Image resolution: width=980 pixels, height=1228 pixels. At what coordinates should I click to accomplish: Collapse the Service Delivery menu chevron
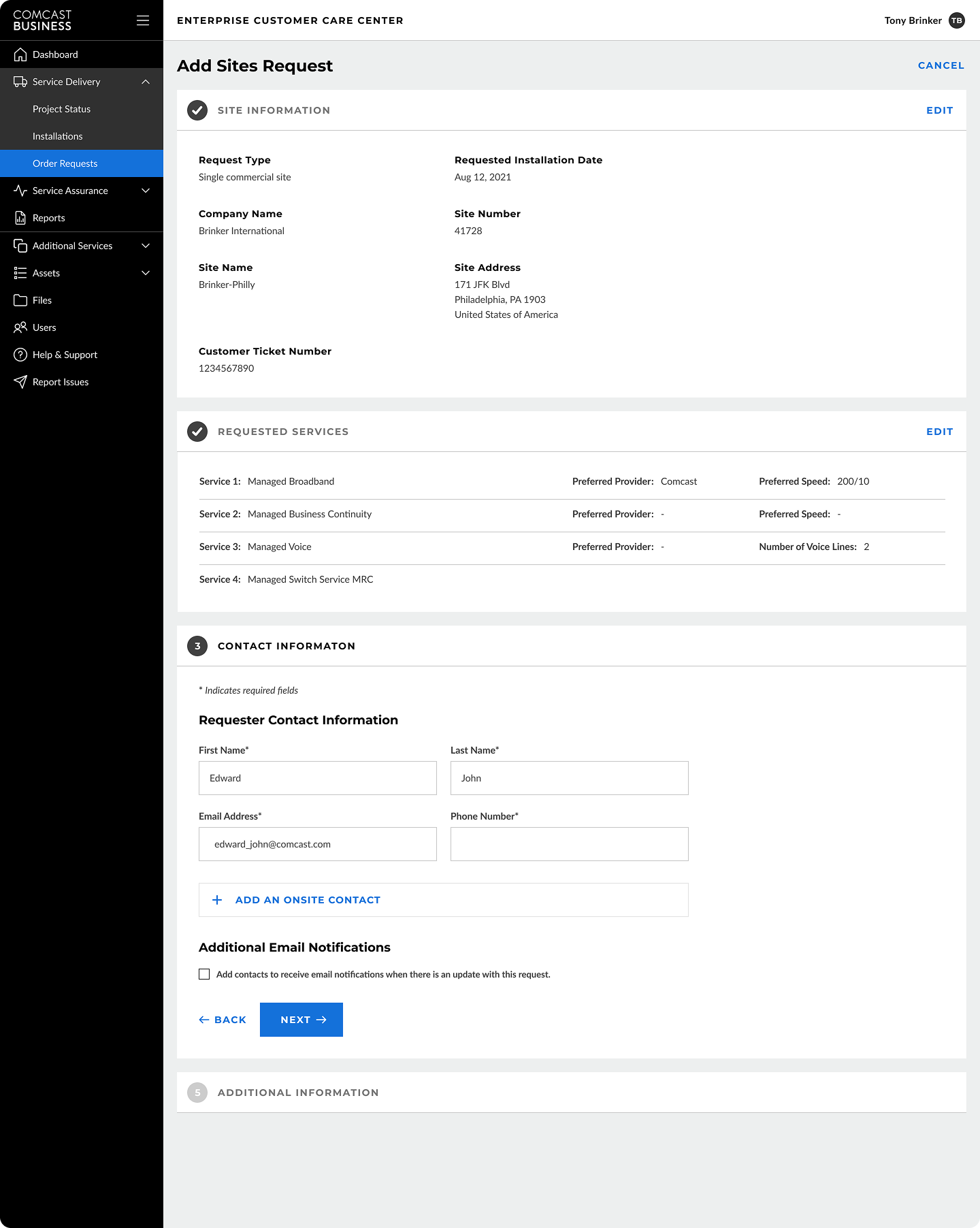pos(146,82)
